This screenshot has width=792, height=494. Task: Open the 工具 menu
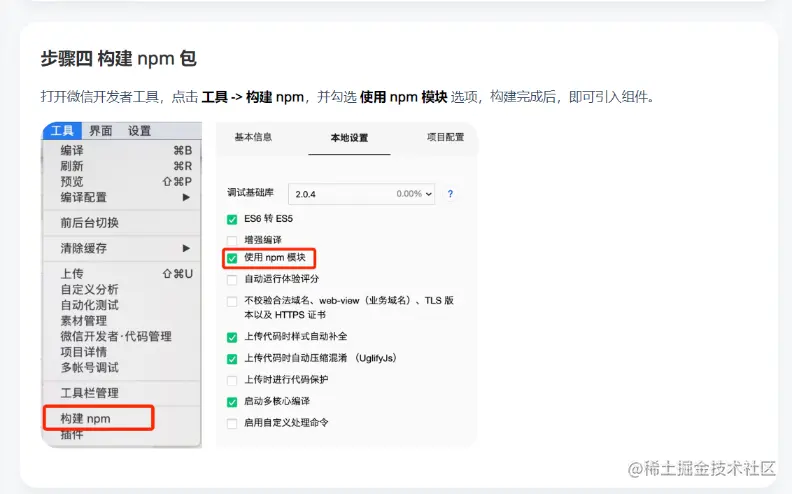click(x=62, y=131)
